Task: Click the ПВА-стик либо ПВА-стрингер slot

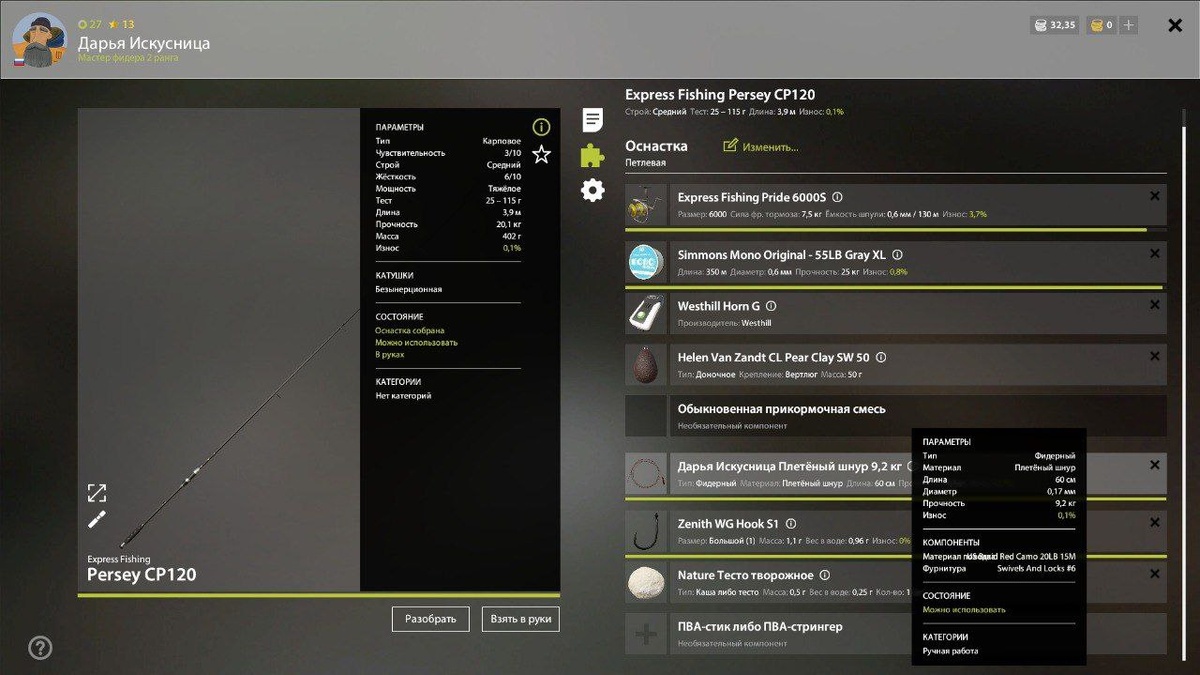Action: [x=896, y=634]
